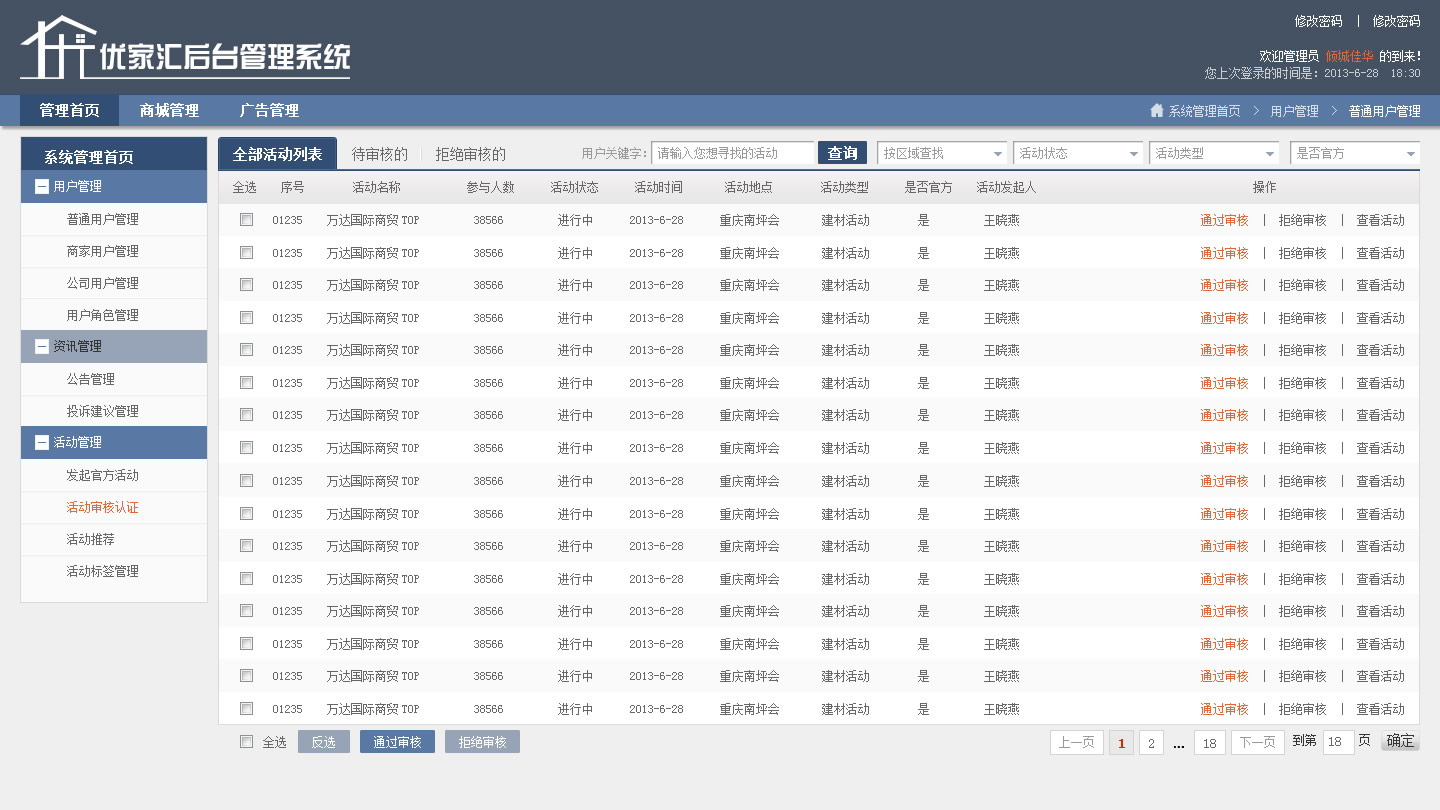
Task: Collapse the 活动管理 sidebar section minus icon
Action: point(42,442)
